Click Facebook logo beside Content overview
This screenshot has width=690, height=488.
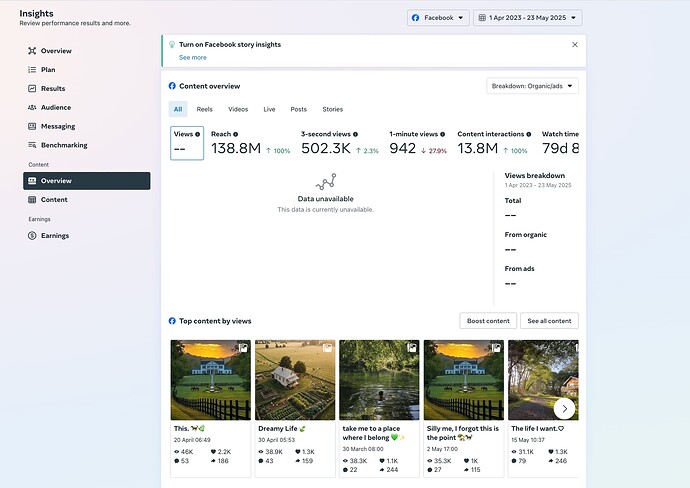point(172,86)
